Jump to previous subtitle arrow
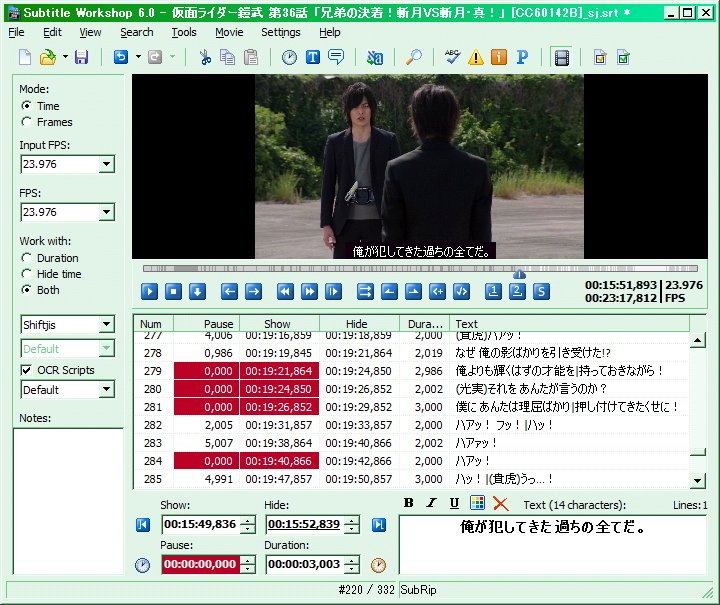Viewport: 720px width, 605px height. click(x=229, y=291)
